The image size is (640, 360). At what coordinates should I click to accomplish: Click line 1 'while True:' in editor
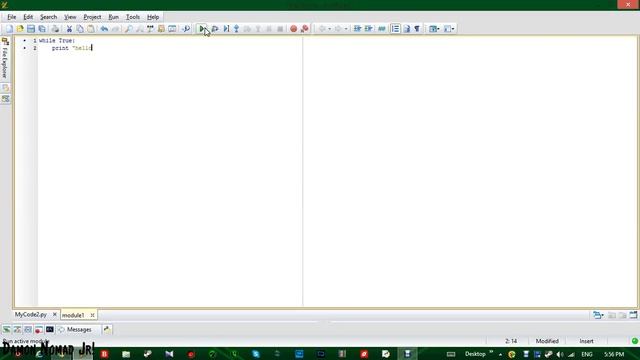(x=57, y=41)
